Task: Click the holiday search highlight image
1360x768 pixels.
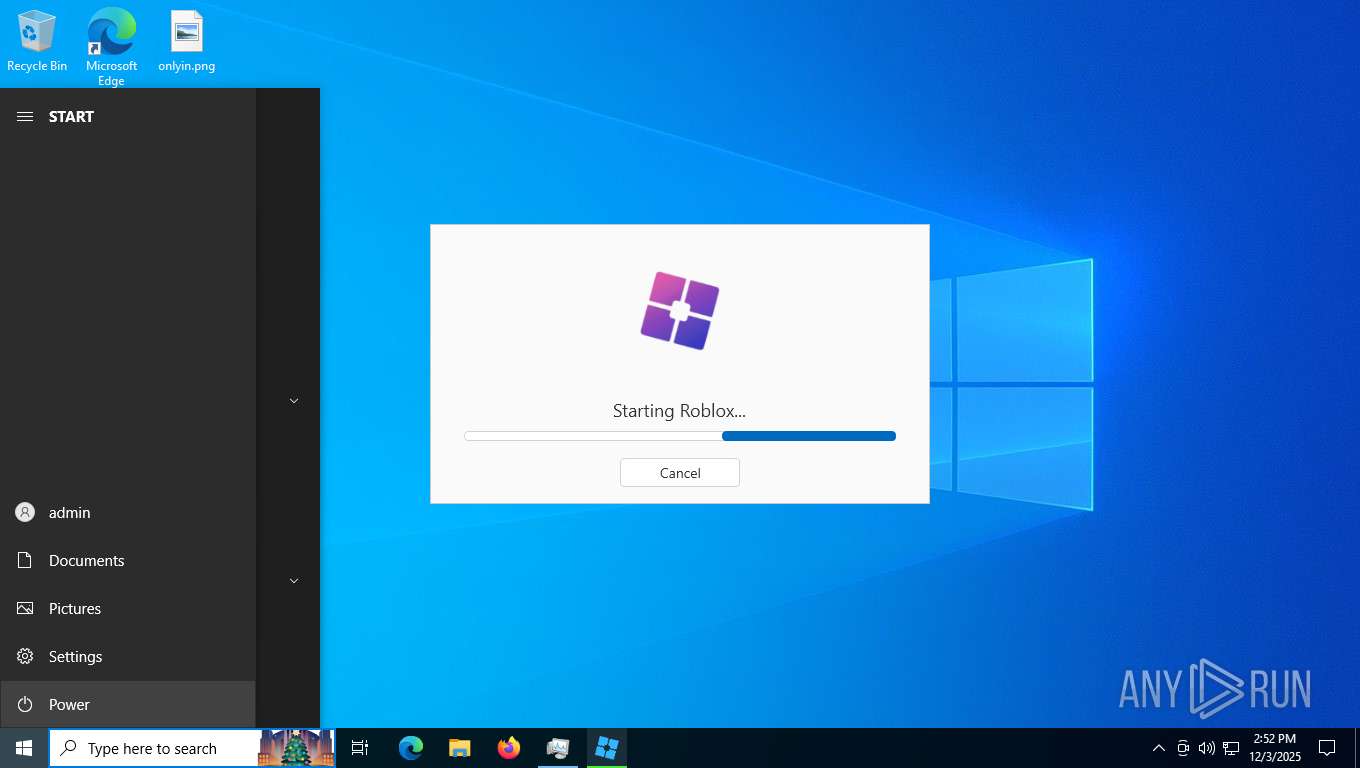Action: point(296,748)
